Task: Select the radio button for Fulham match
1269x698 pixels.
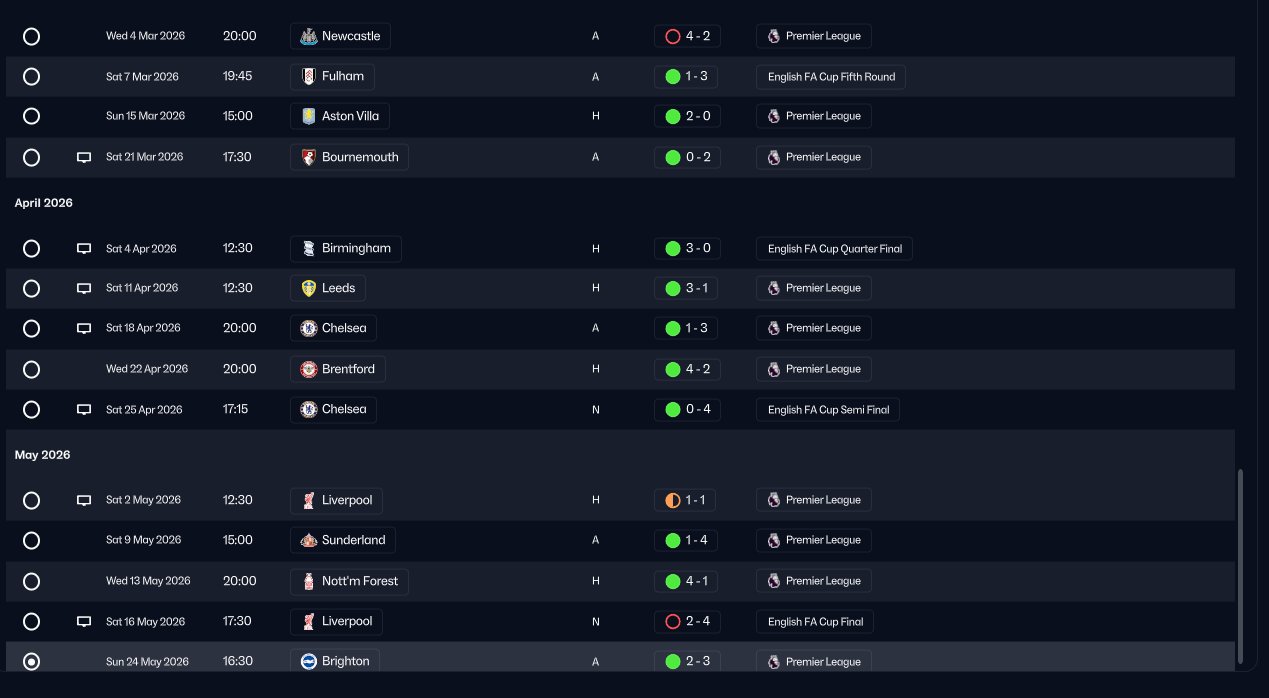Action: pyautogui.click(x=31, y=76)
